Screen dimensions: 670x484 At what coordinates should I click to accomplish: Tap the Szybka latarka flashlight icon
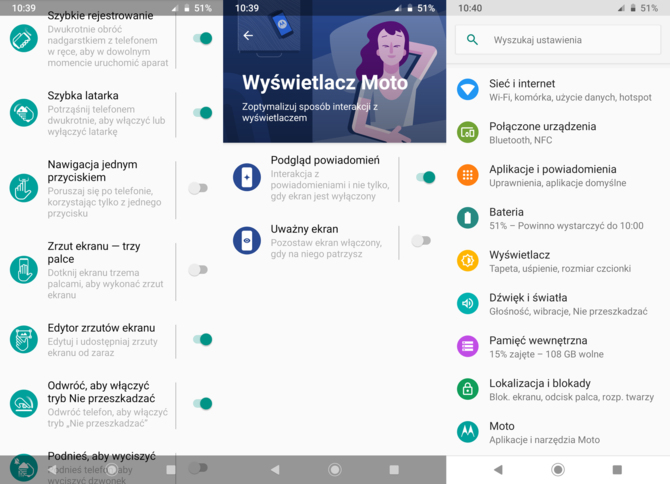24,113
